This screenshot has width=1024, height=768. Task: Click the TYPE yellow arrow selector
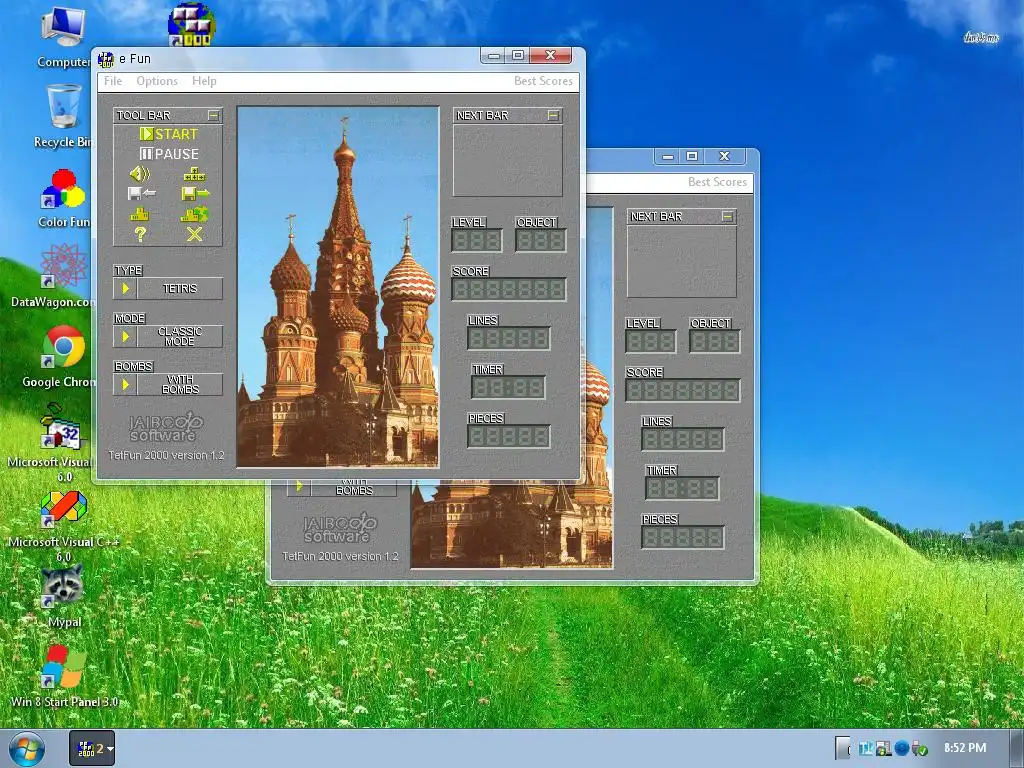125,288
